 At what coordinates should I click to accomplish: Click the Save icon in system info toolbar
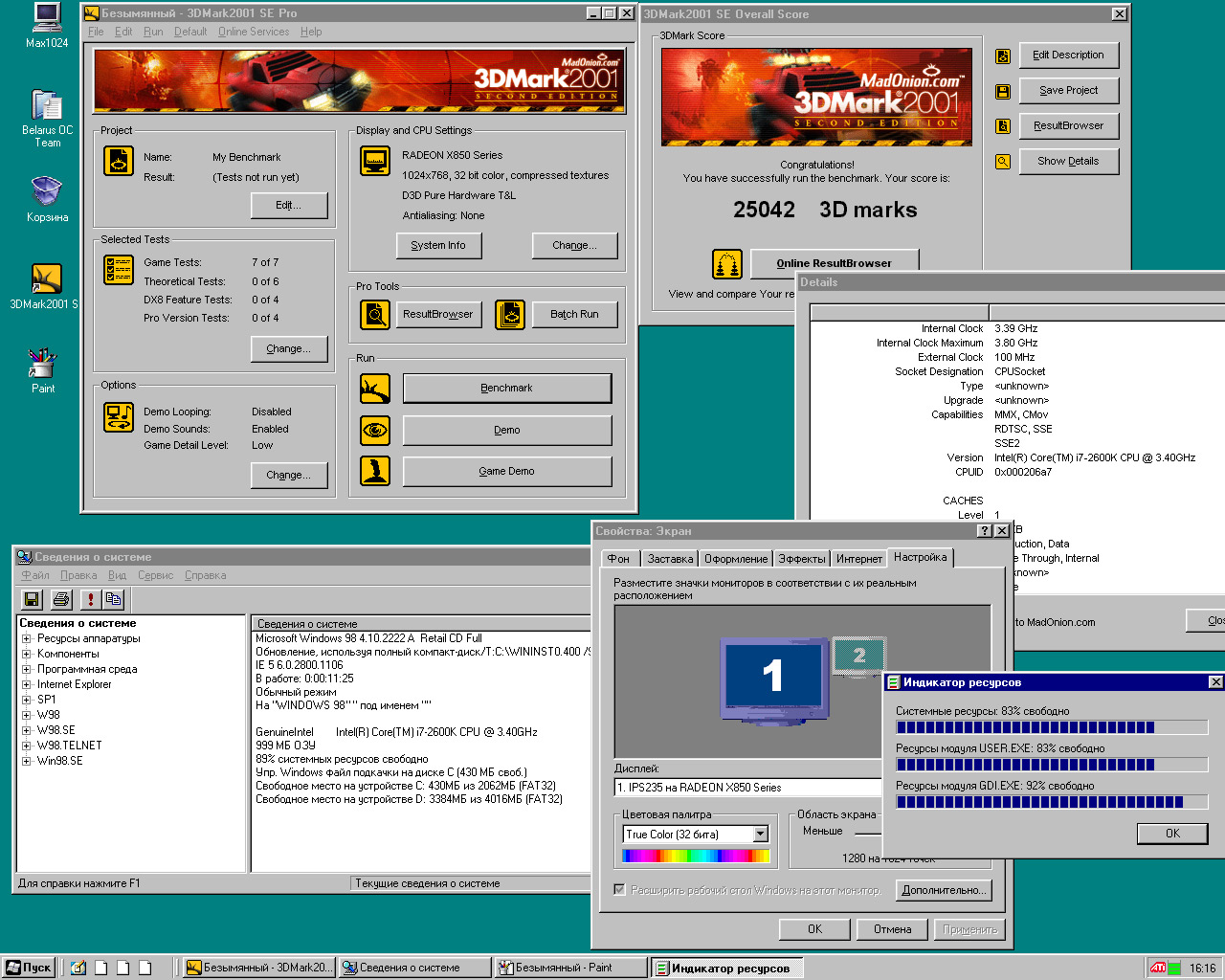pos(32,599)
